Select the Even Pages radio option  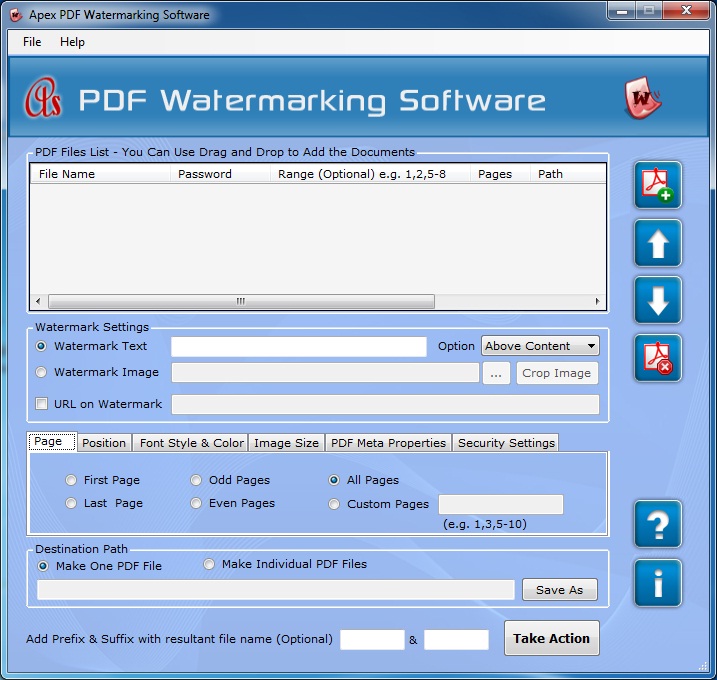pyautogui.click(x=196, y=503)
